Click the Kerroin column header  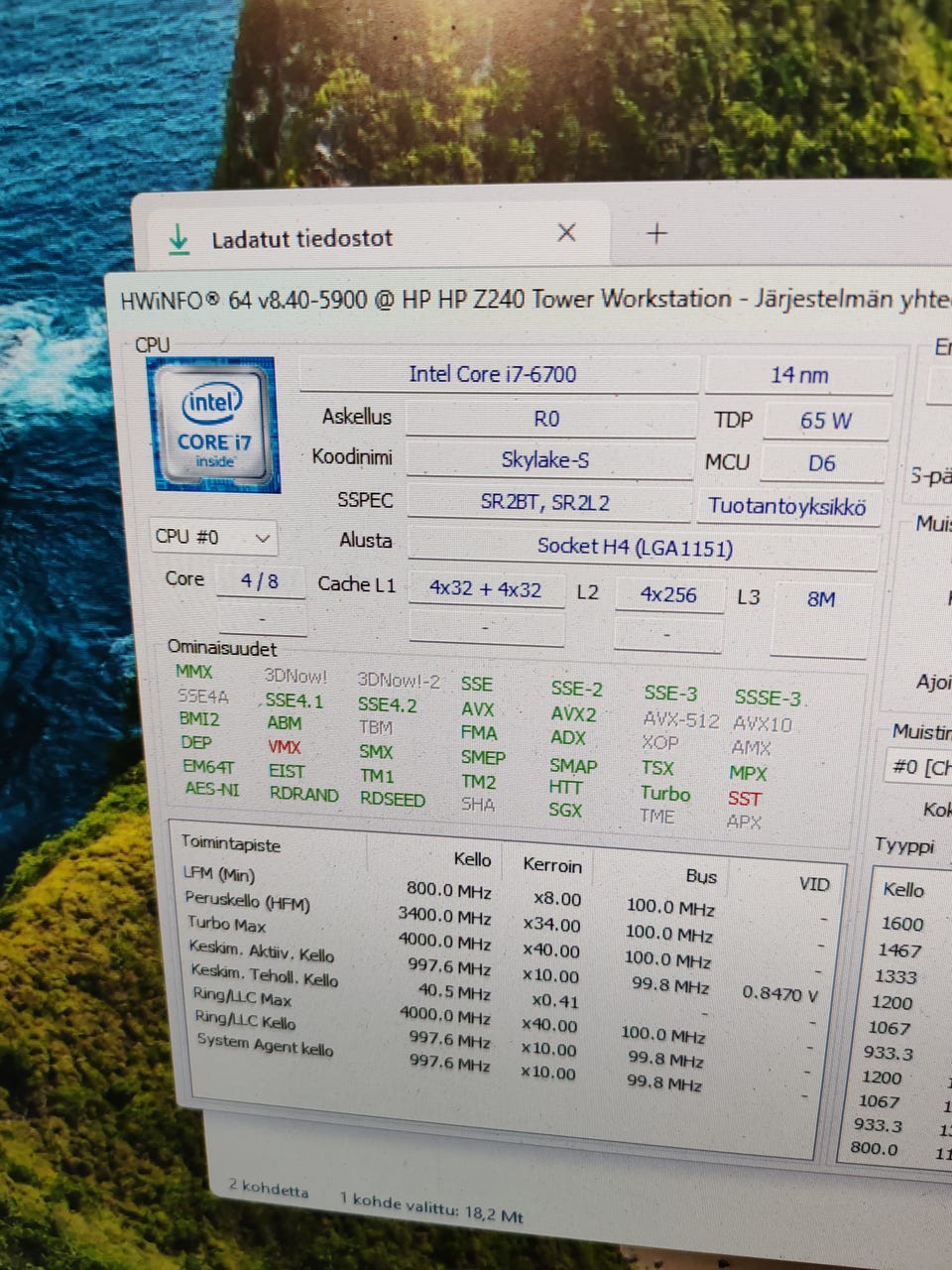tap(551, 865)
